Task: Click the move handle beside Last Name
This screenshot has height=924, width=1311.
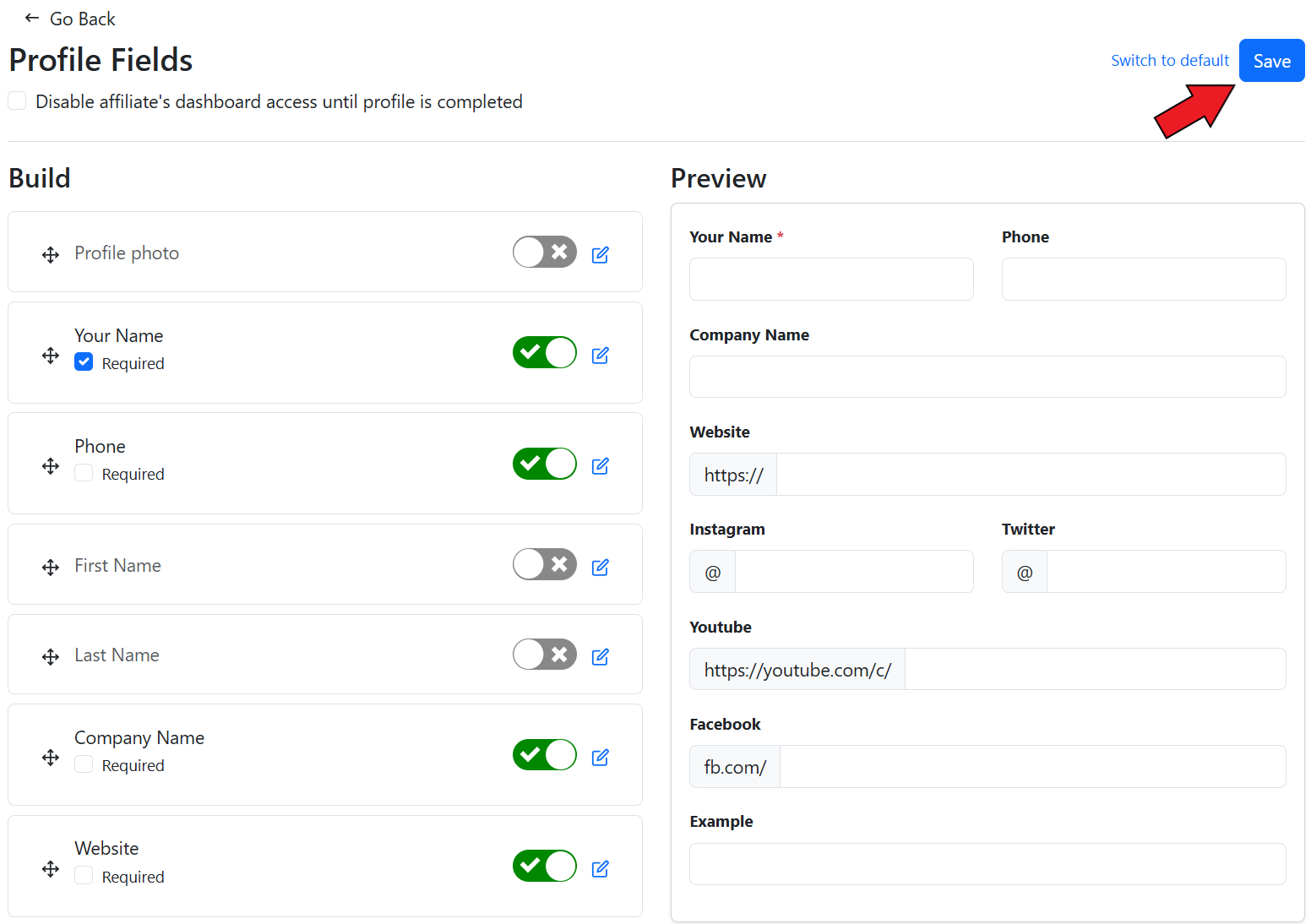Action: (51, 657)
